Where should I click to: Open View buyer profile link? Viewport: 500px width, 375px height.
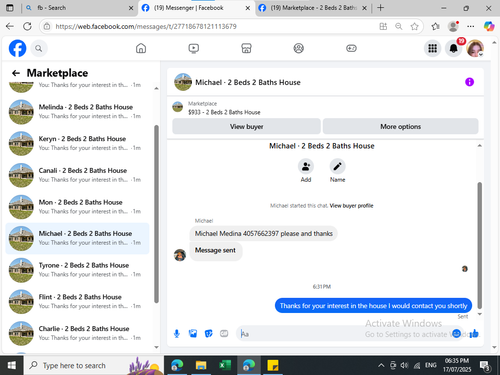351,206
